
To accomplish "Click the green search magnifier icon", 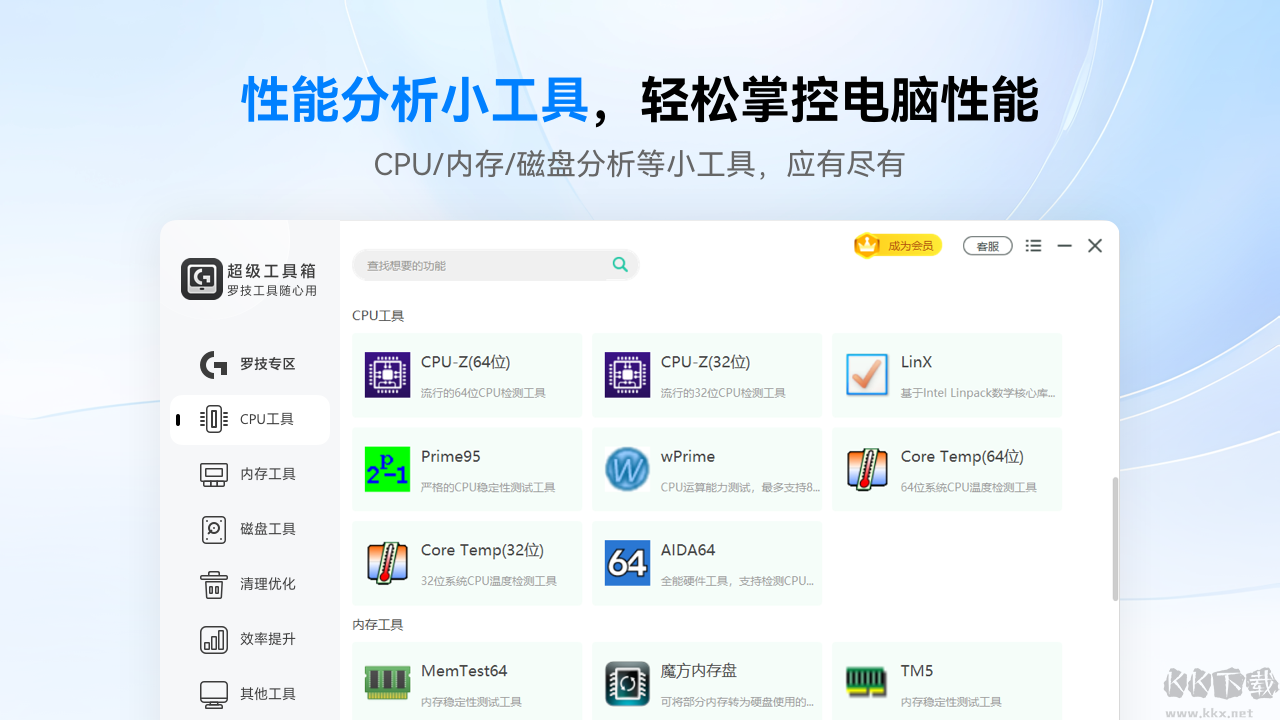I will click(619, 265).
